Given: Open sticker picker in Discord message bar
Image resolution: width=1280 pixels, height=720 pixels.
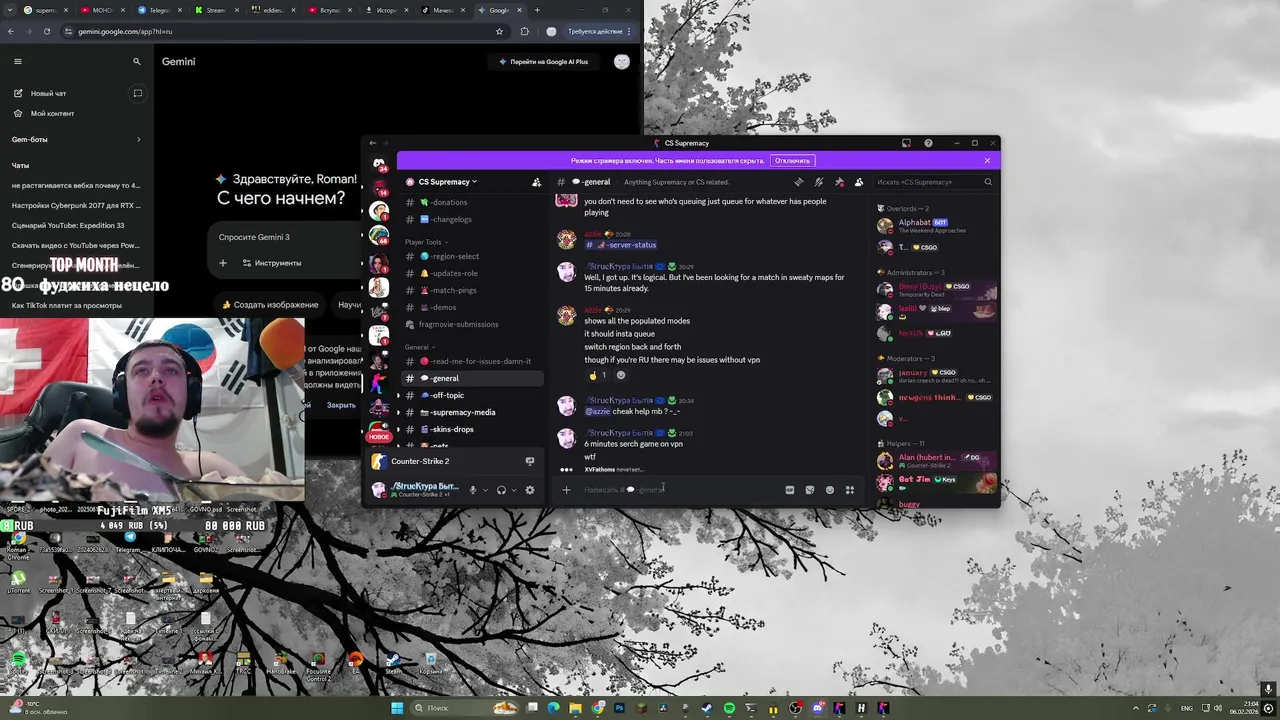Looking at the screenshot, I should (x=810, y=490).
